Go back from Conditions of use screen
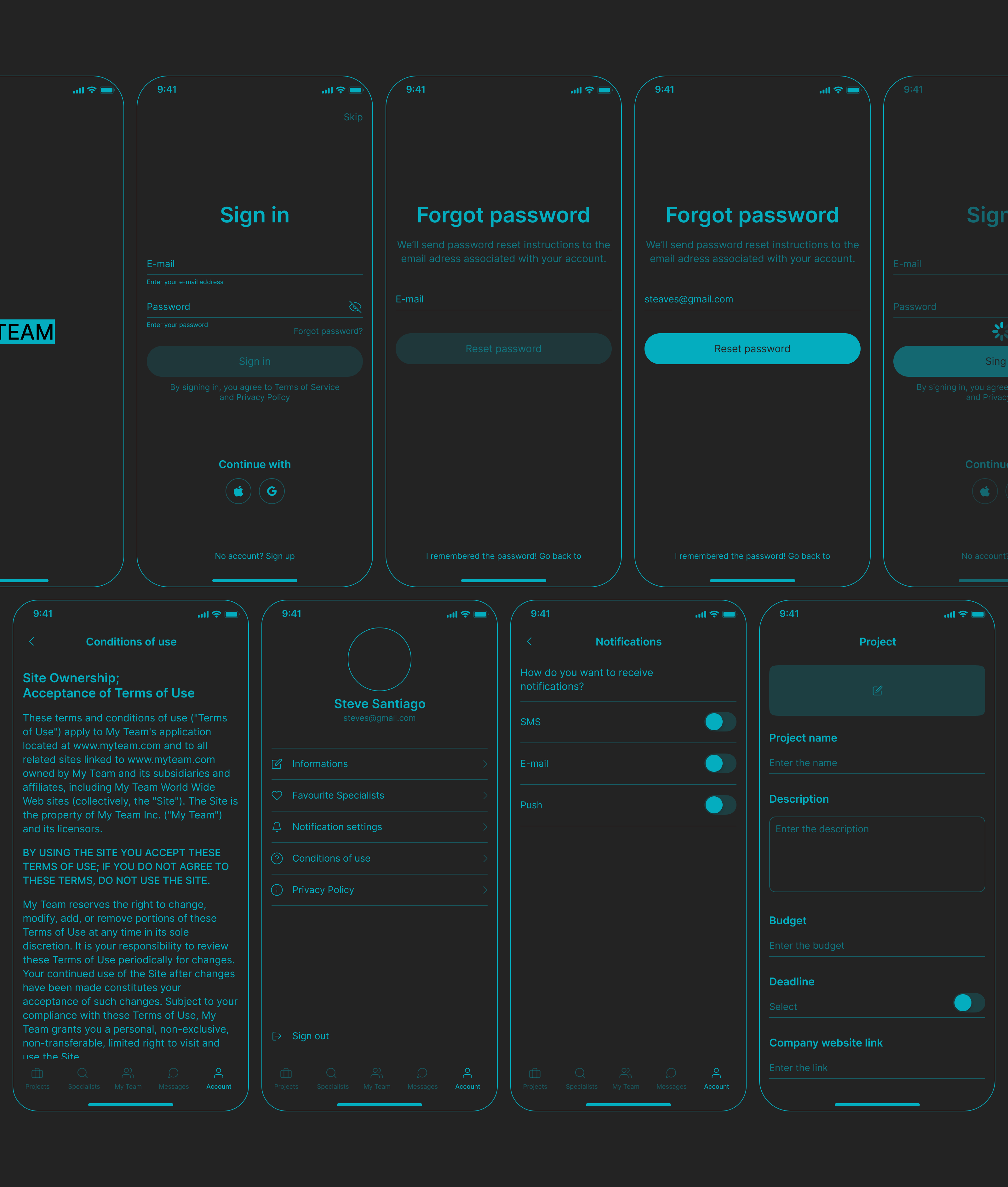The width and height of the screenshot is (1008, 1187). click(x=31, y=641)
